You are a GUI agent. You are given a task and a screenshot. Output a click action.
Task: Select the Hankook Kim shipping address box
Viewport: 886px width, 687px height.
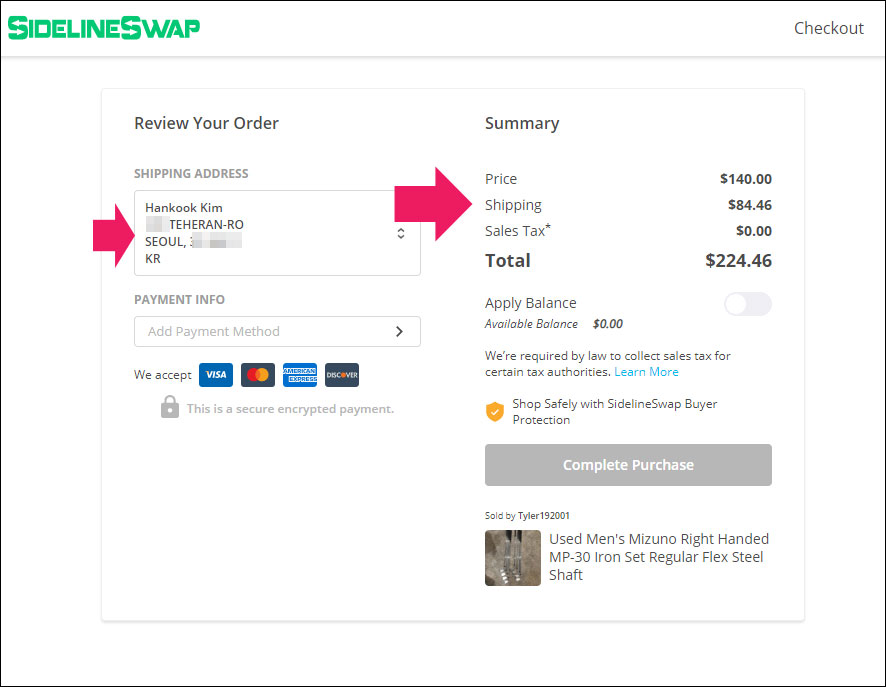tap(277, 233)
